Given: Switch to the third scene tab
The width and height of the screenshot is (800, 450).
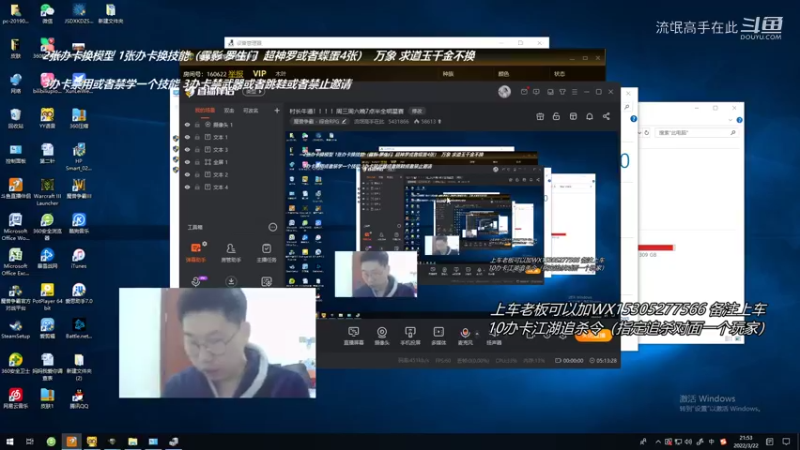Looking at the screenshot, I should tap(250, 110).
